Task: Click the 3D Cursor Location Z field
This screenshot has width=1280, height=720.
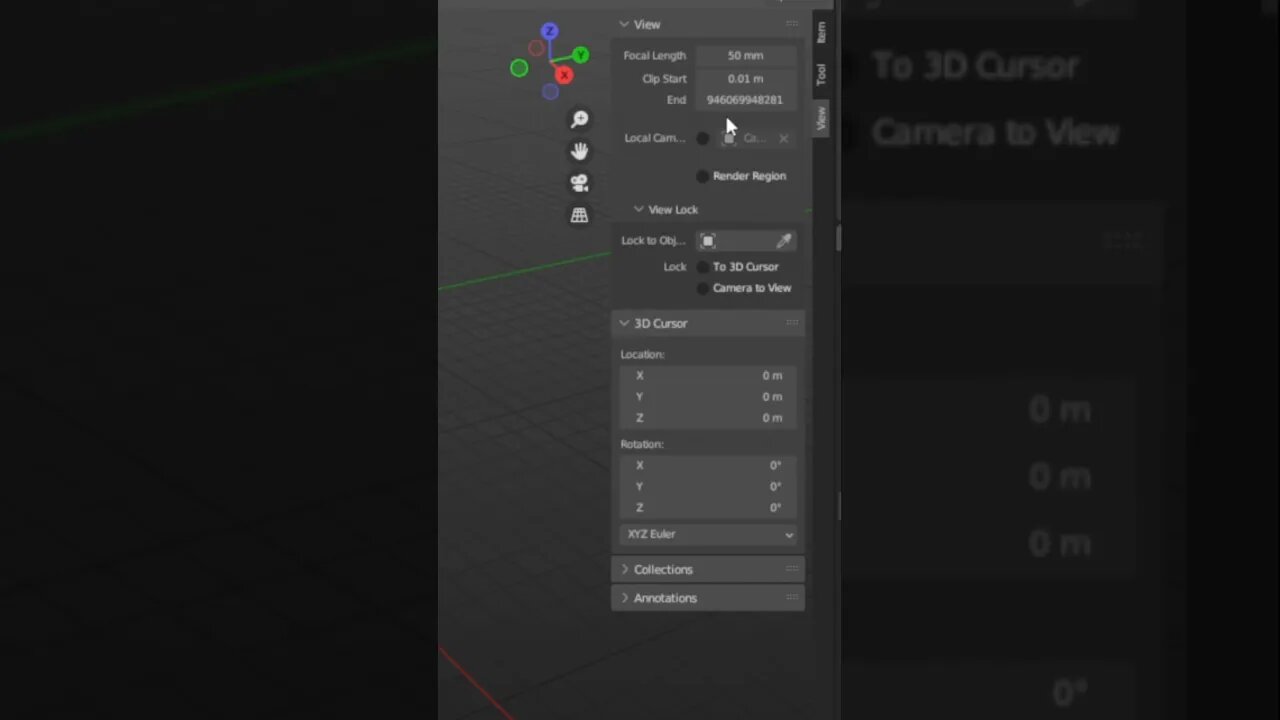Action: pos(709,418)
